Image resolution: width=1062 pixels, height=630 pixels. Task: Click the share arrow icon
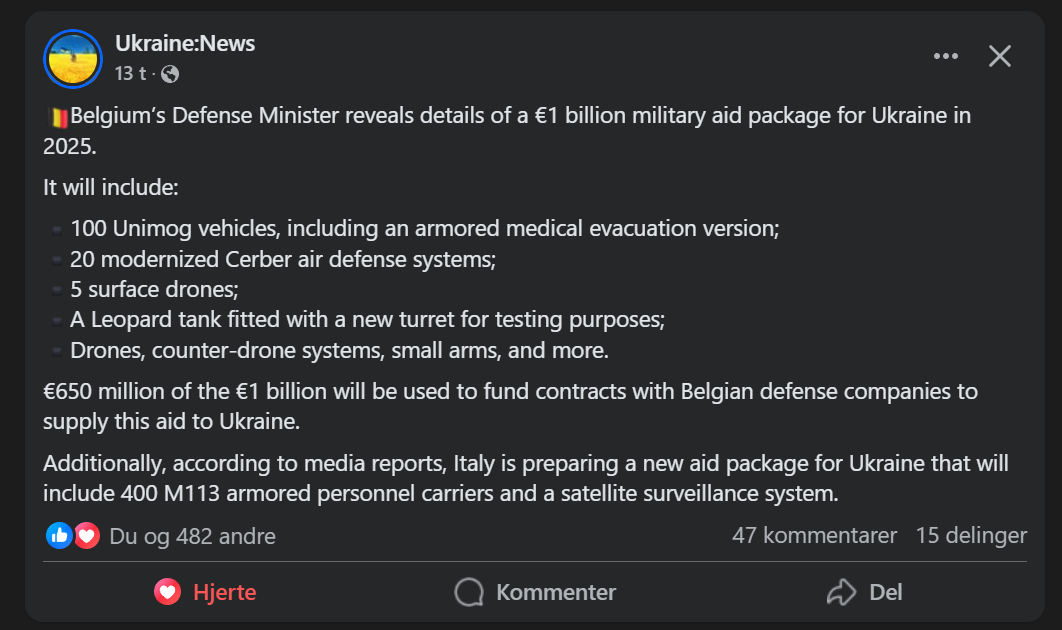[841, 592]
